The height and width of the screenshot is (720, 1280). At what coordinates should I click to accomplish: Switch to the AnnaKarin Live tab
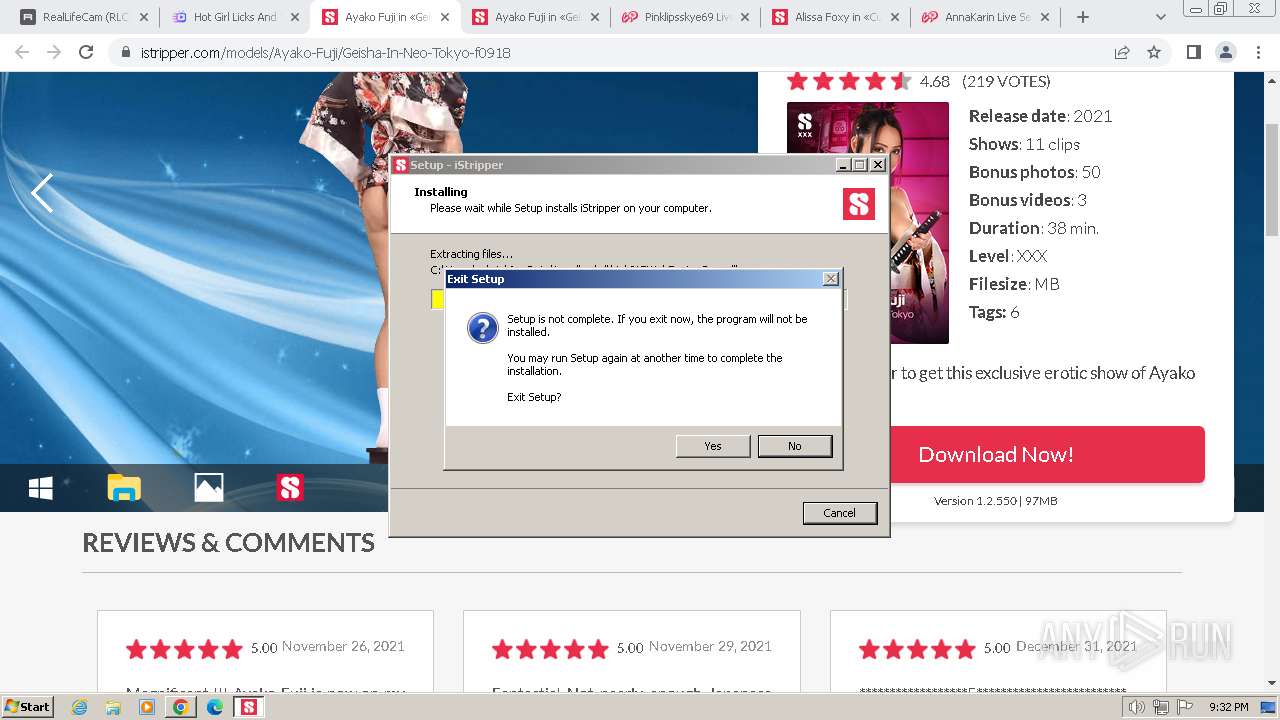coord(984,17)
